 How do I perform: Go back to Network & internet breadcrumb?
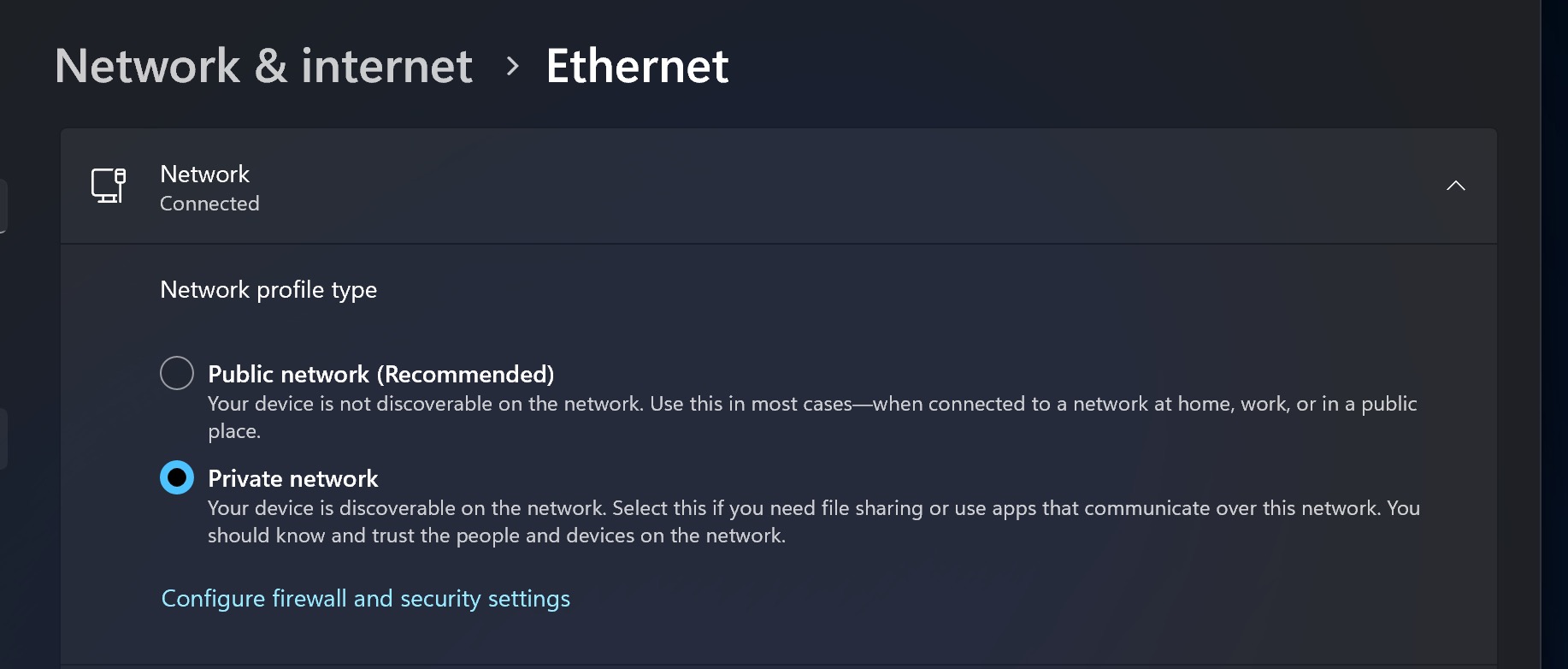(263, 66)
